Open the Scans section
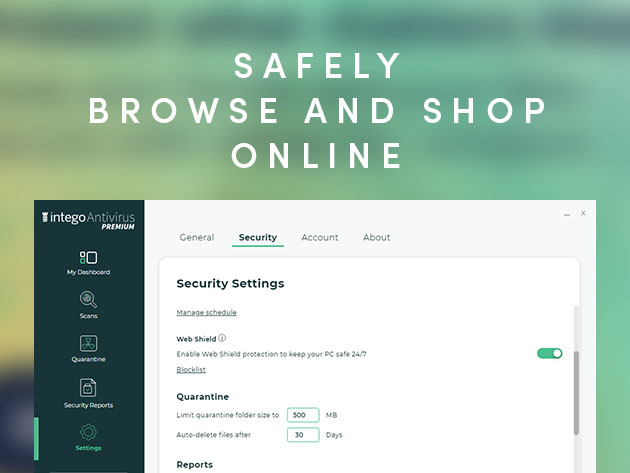Screen dimensions: 630x473 [x=88, y=305]
